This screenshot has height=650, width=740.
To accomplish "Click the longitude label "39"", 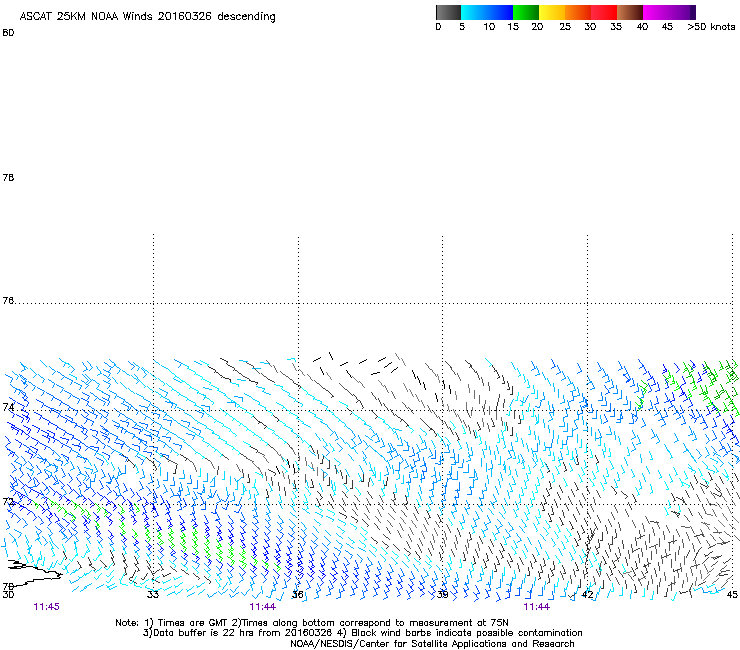I will (x=442, y=595).
